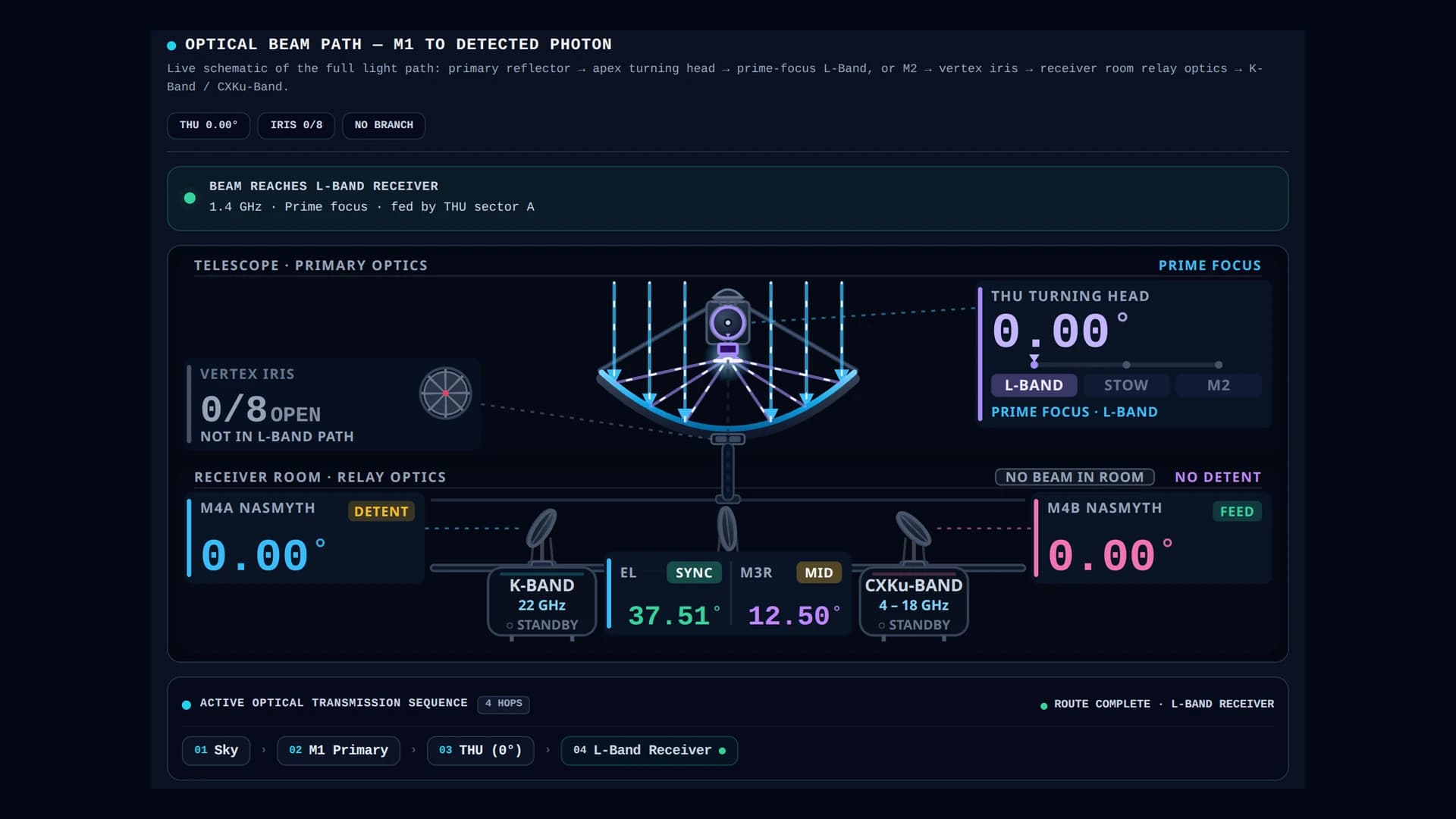Click the apex turning head icon
1456x819 pixels.
728,322
